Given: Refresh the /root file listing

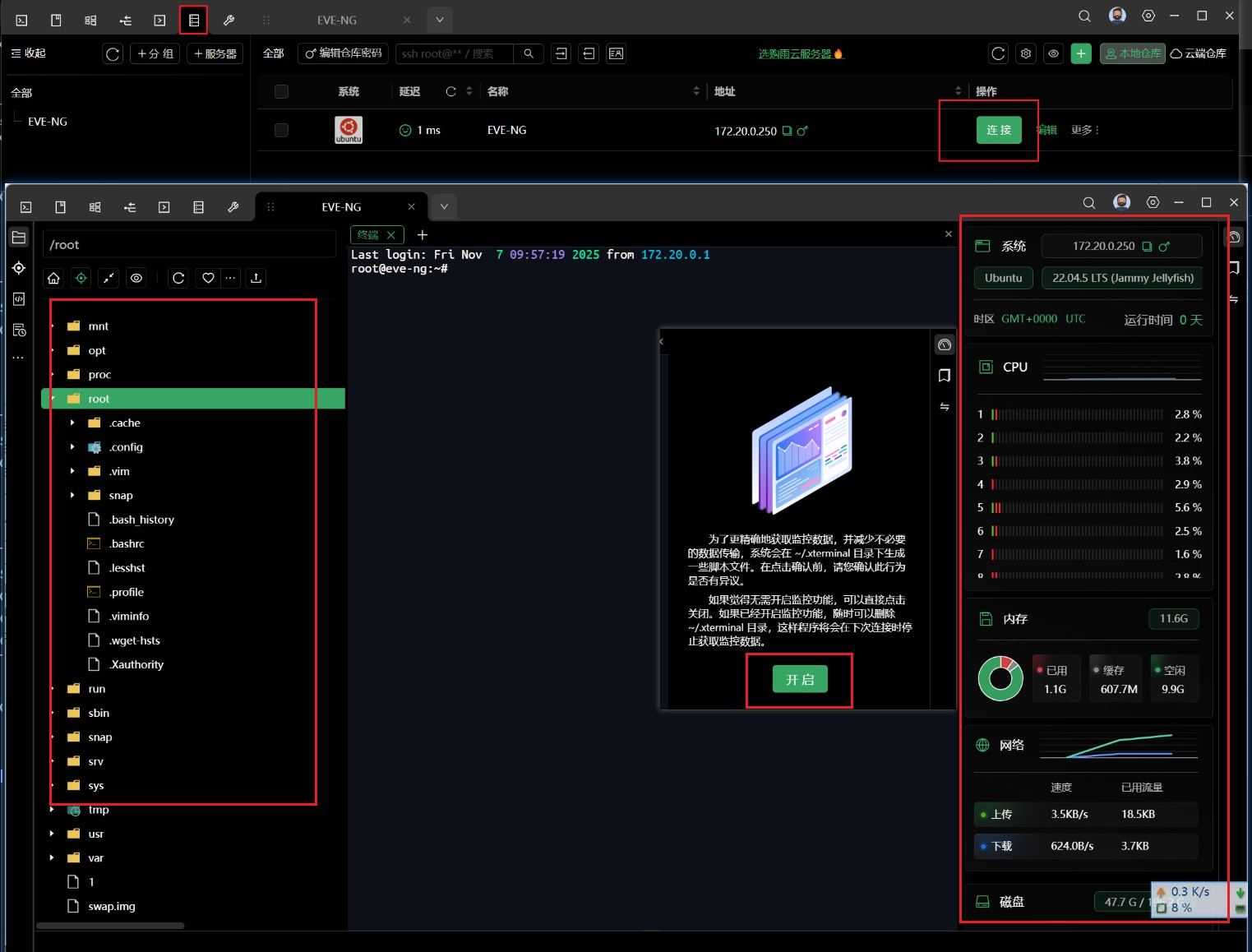Looking at the screenshot, I should (178, 278).
